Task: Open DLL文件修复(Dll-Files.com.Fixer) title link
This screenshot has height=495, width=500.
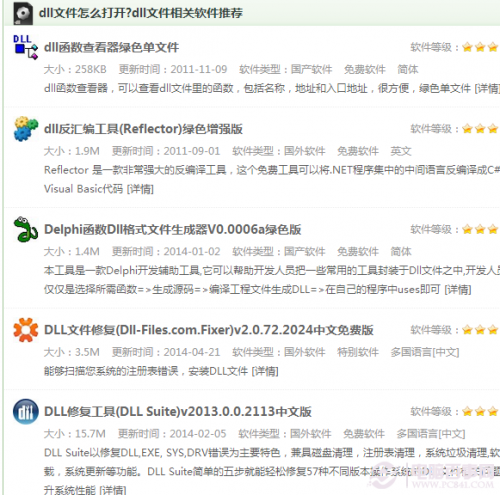Action: pos(209,330)
